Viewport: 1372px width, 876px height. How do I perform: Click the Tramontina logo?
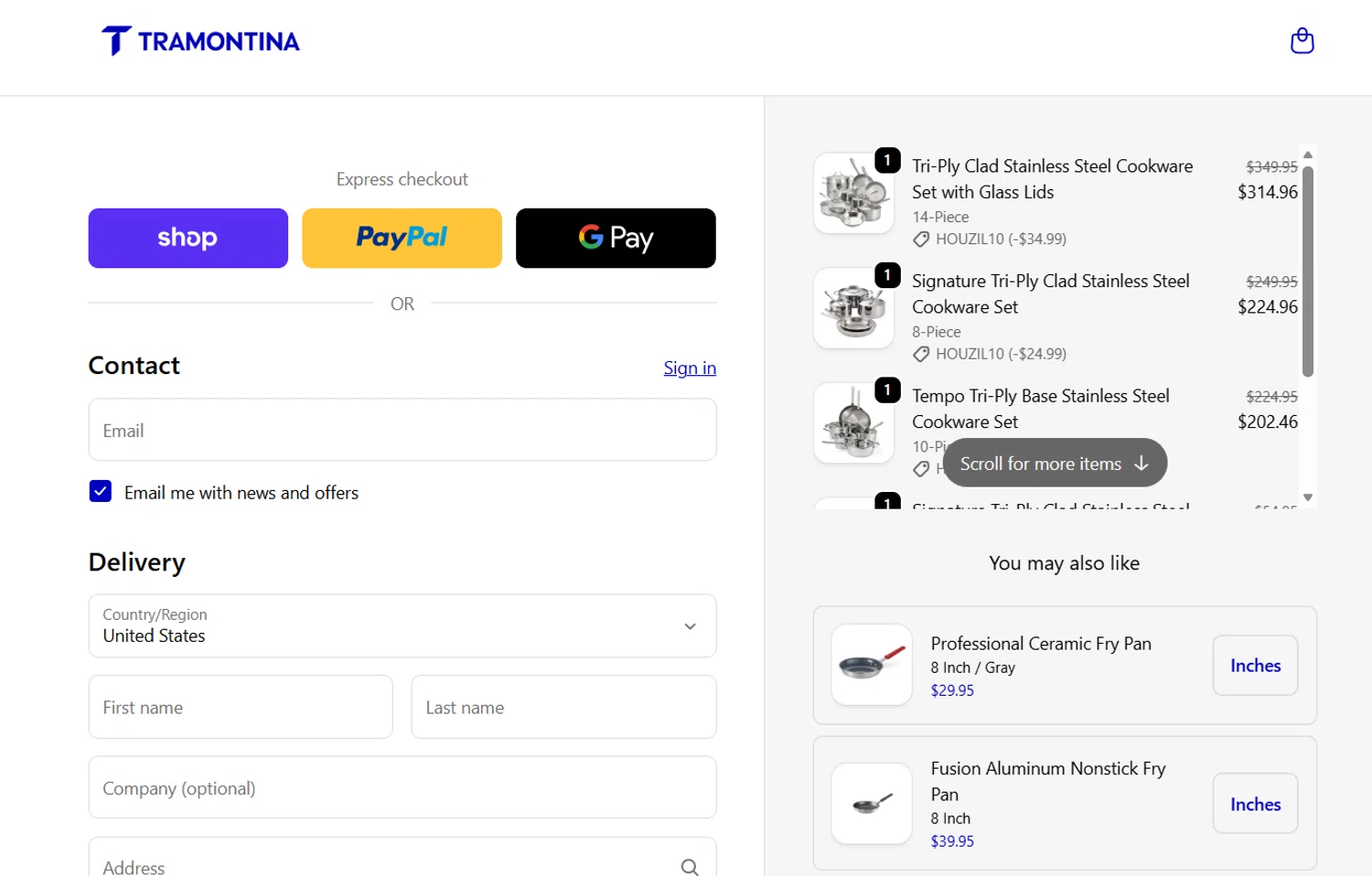coord(200,41)
